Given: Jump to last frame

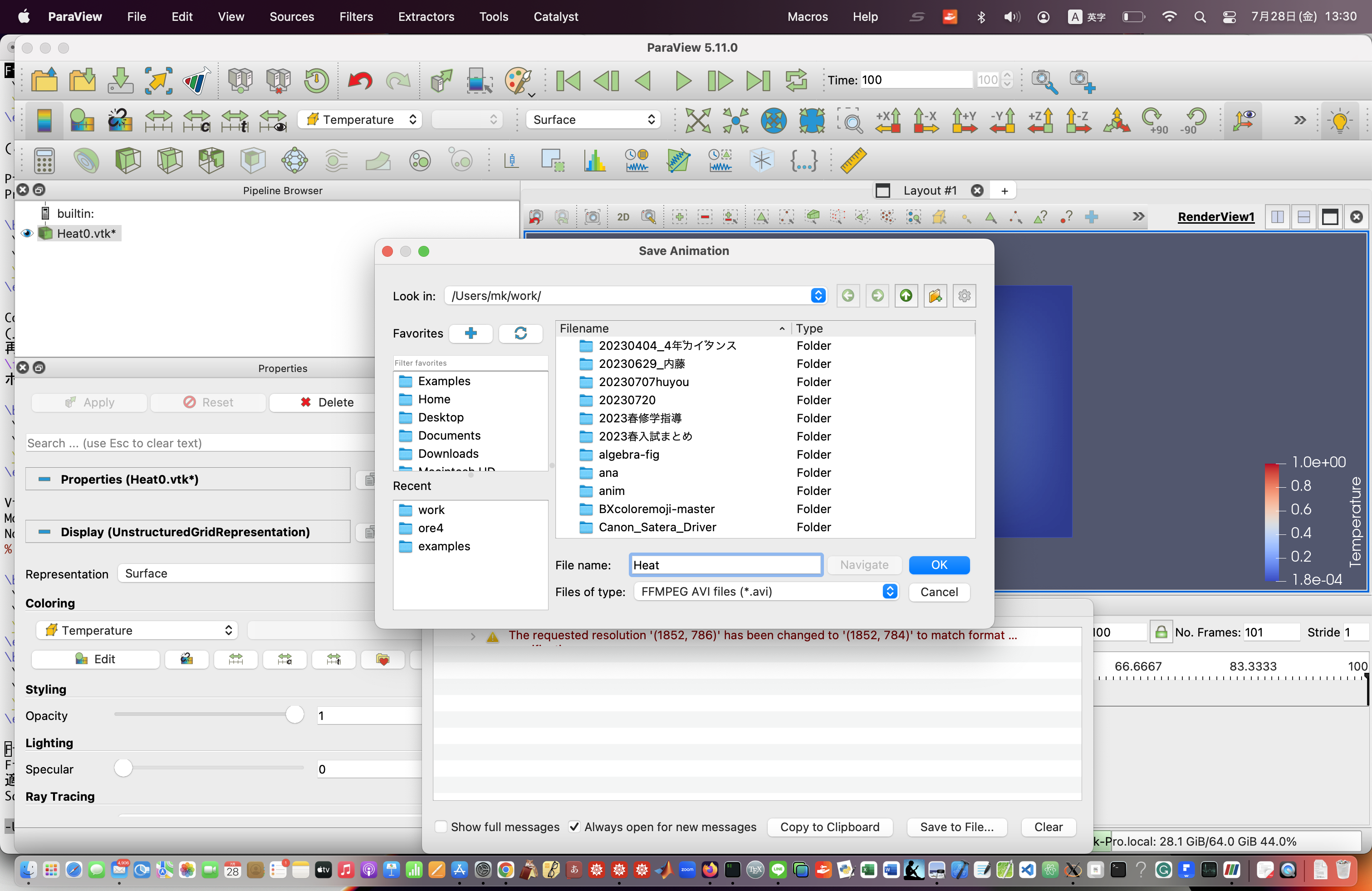Looking at the screenshot, I should tap(758, 80).
